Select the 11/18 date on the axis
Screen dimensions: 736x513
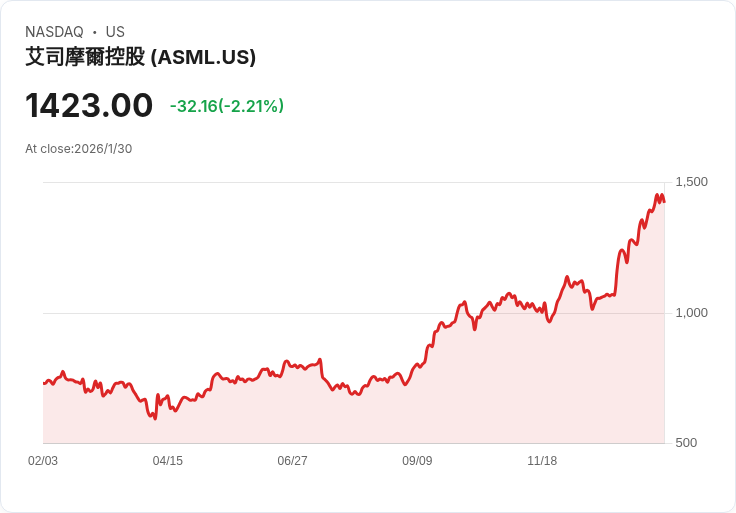click(x=542, y=460)
